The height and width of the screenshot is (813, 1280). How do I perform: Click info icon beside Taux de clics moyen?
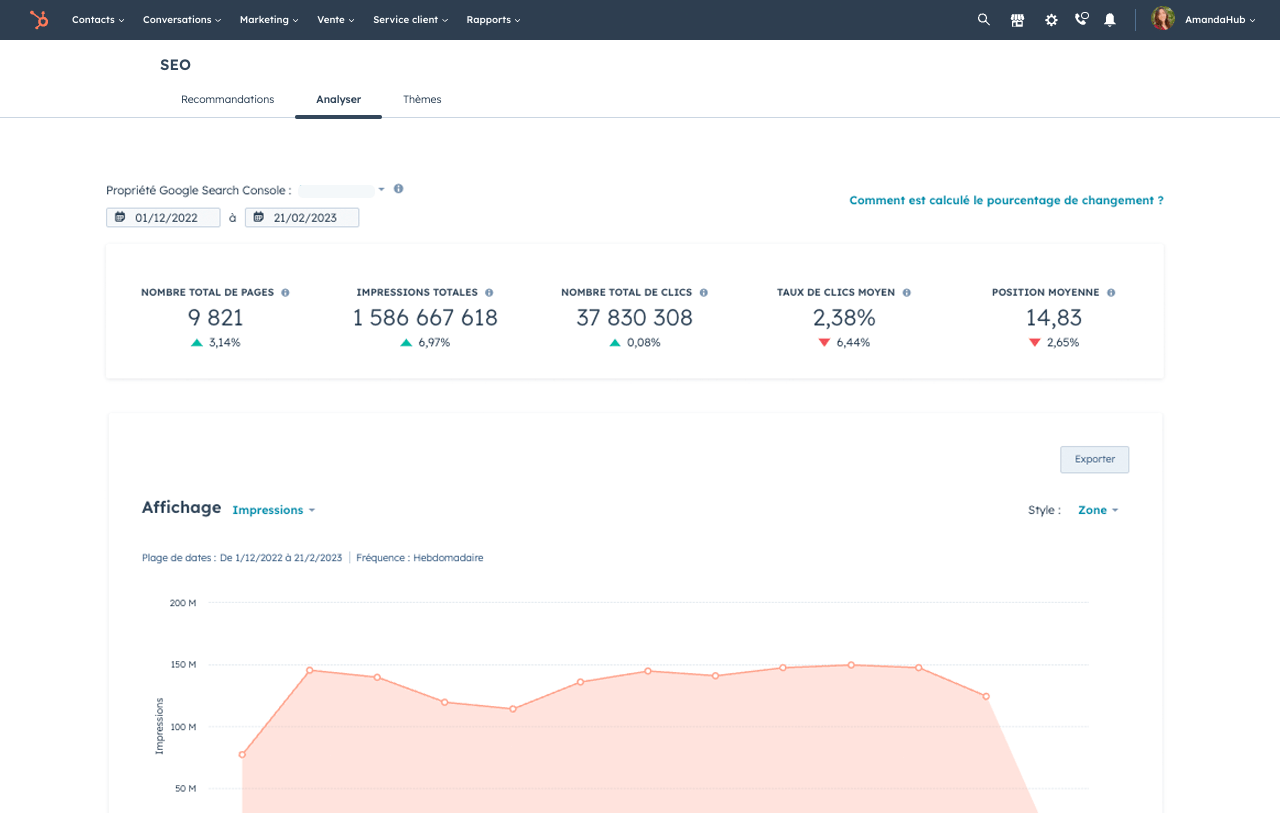(906, 293)
